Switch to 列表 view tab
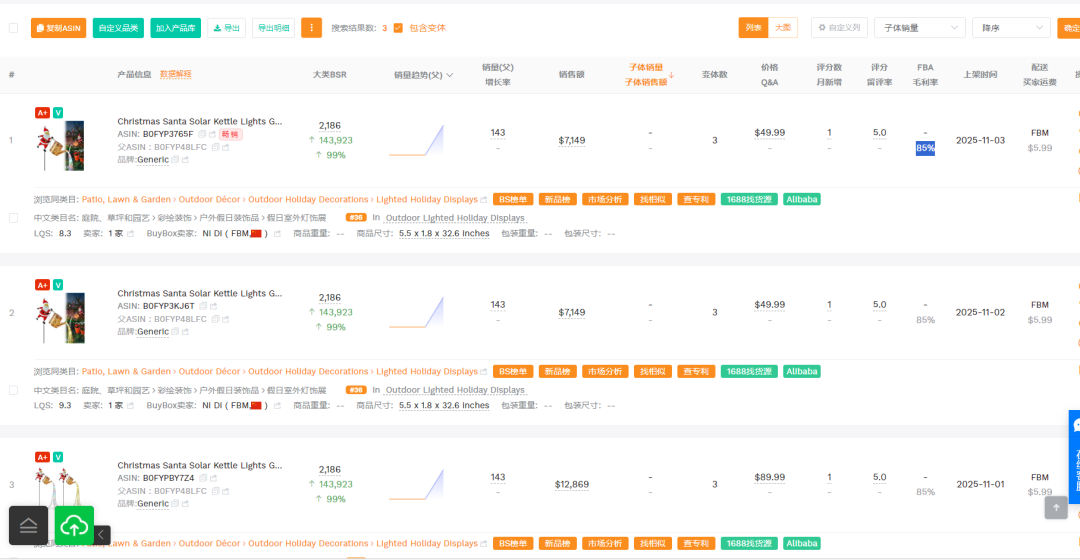Image resolution: width=1080 pixels, height=560 pixels. point(753,28)
